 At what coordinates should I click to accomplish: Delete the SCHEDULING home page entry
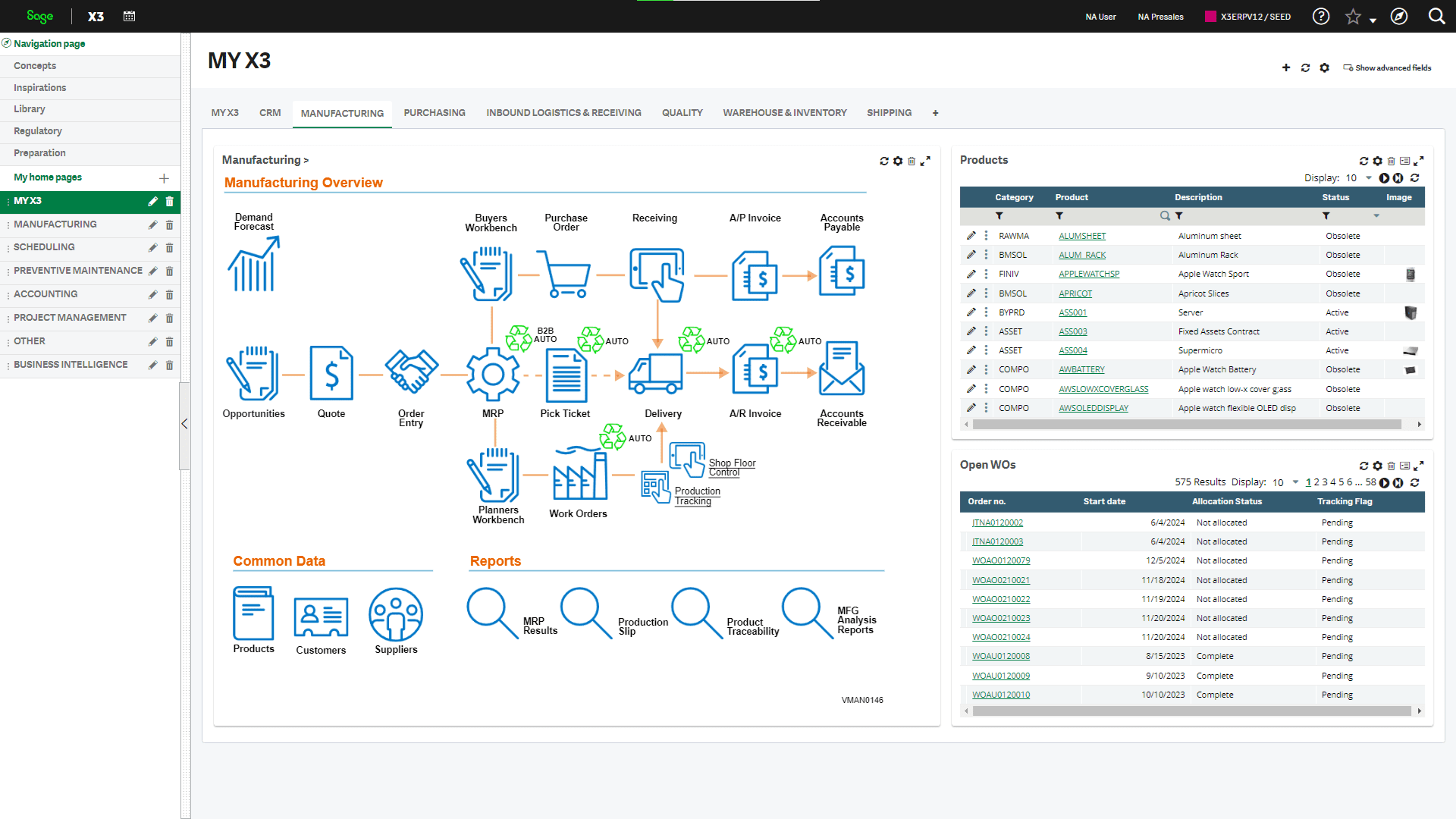[170, 248]
